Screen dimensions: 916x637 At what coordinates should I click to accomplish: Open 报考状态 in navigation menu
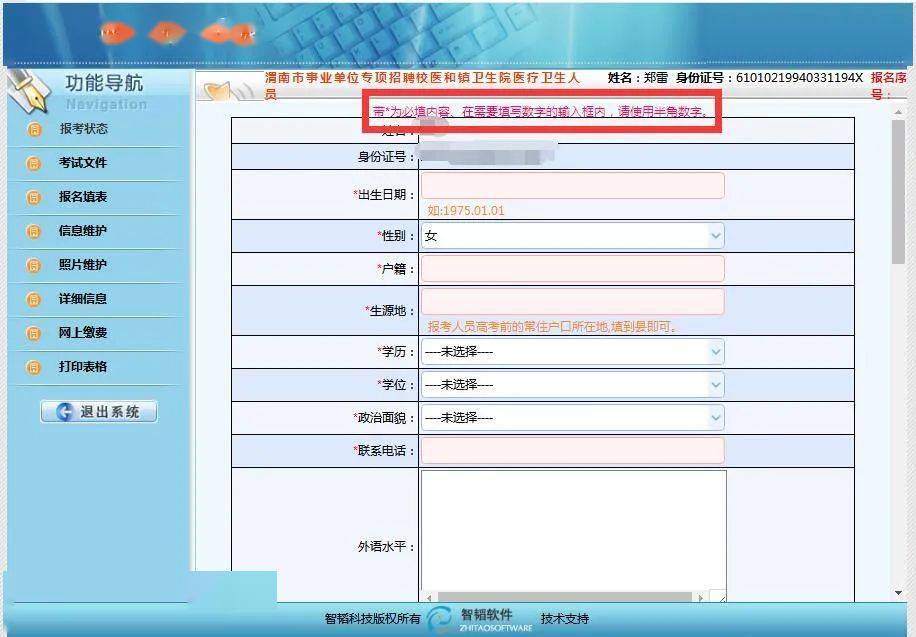84,129
